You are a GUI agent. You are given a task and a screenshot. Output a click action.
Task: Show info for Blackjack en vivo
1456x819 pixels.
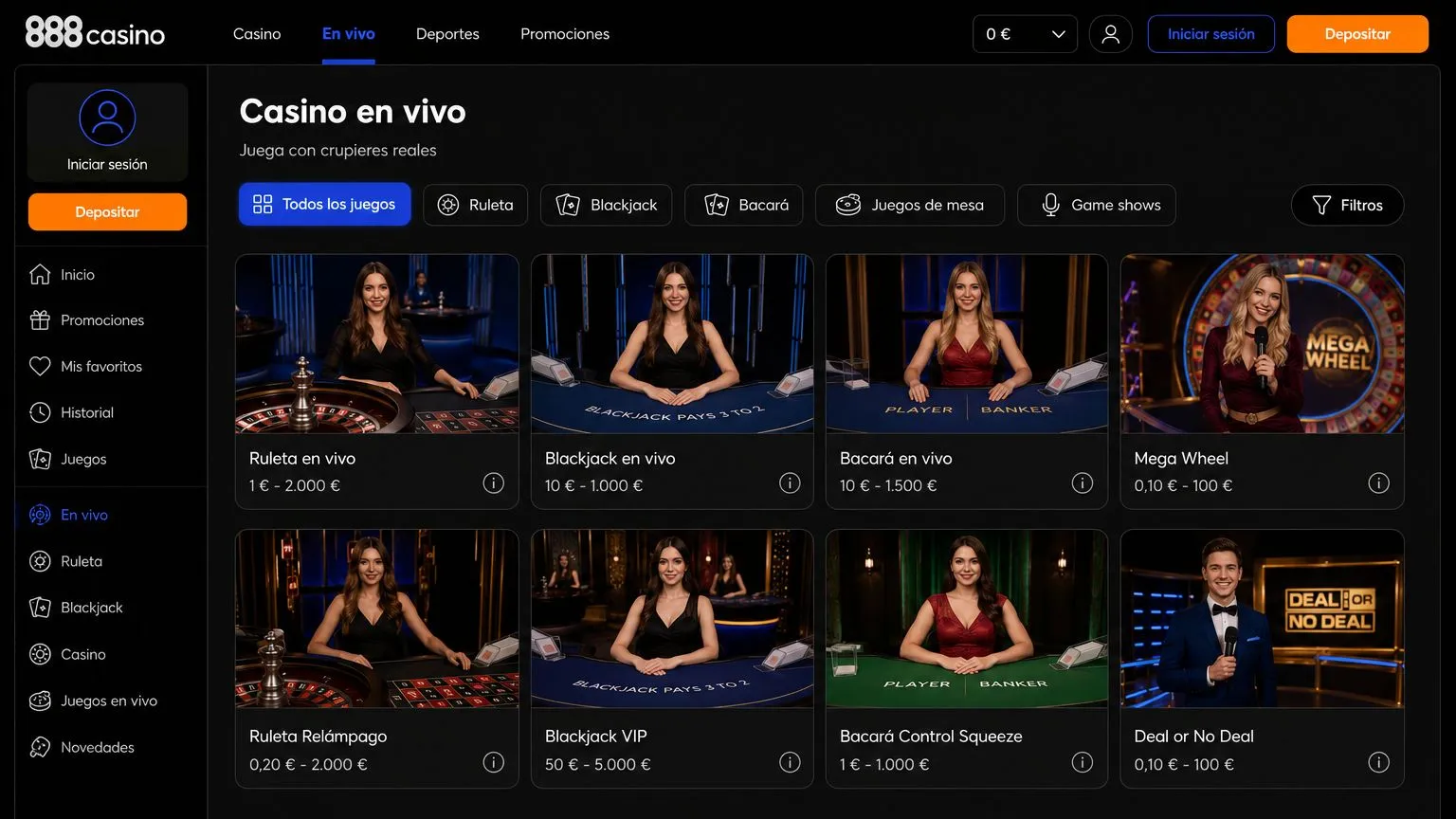click(790, 483)
